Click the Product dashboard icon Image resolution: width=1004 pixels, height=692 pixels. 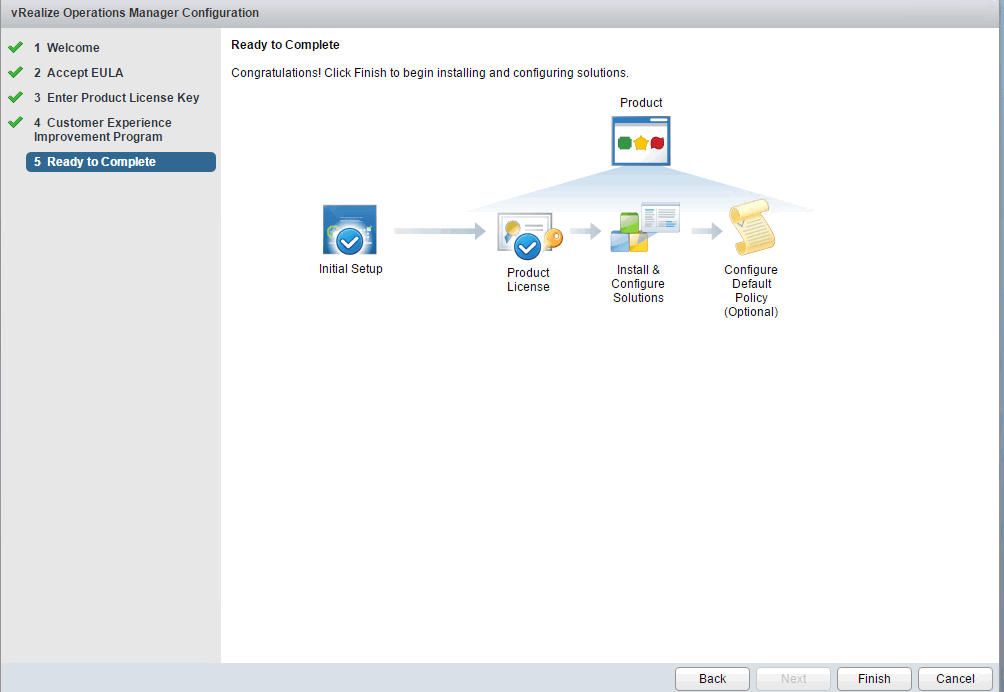641,141
